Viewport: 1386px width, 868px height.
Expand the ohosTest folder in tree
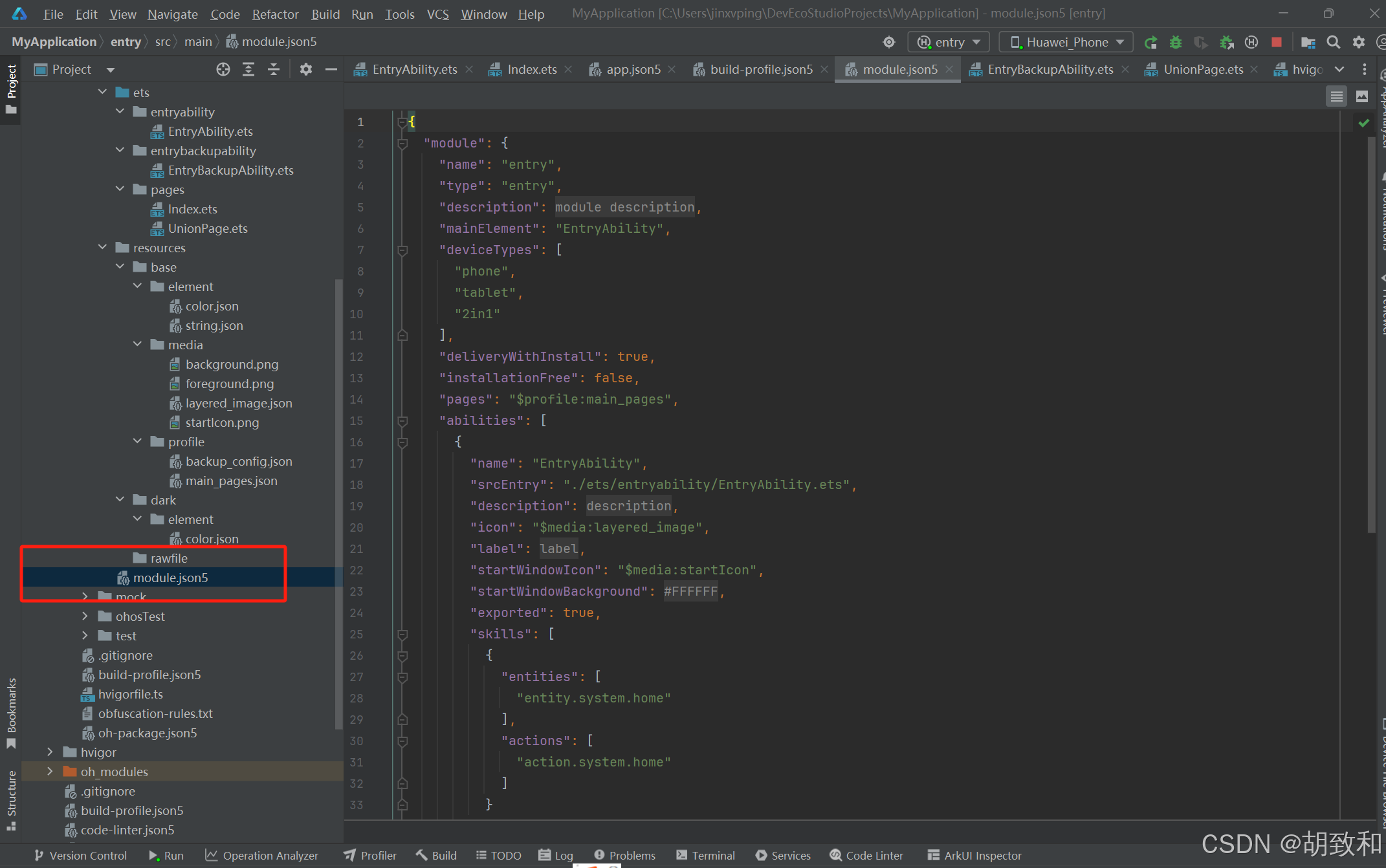click(x=85, y=616)
